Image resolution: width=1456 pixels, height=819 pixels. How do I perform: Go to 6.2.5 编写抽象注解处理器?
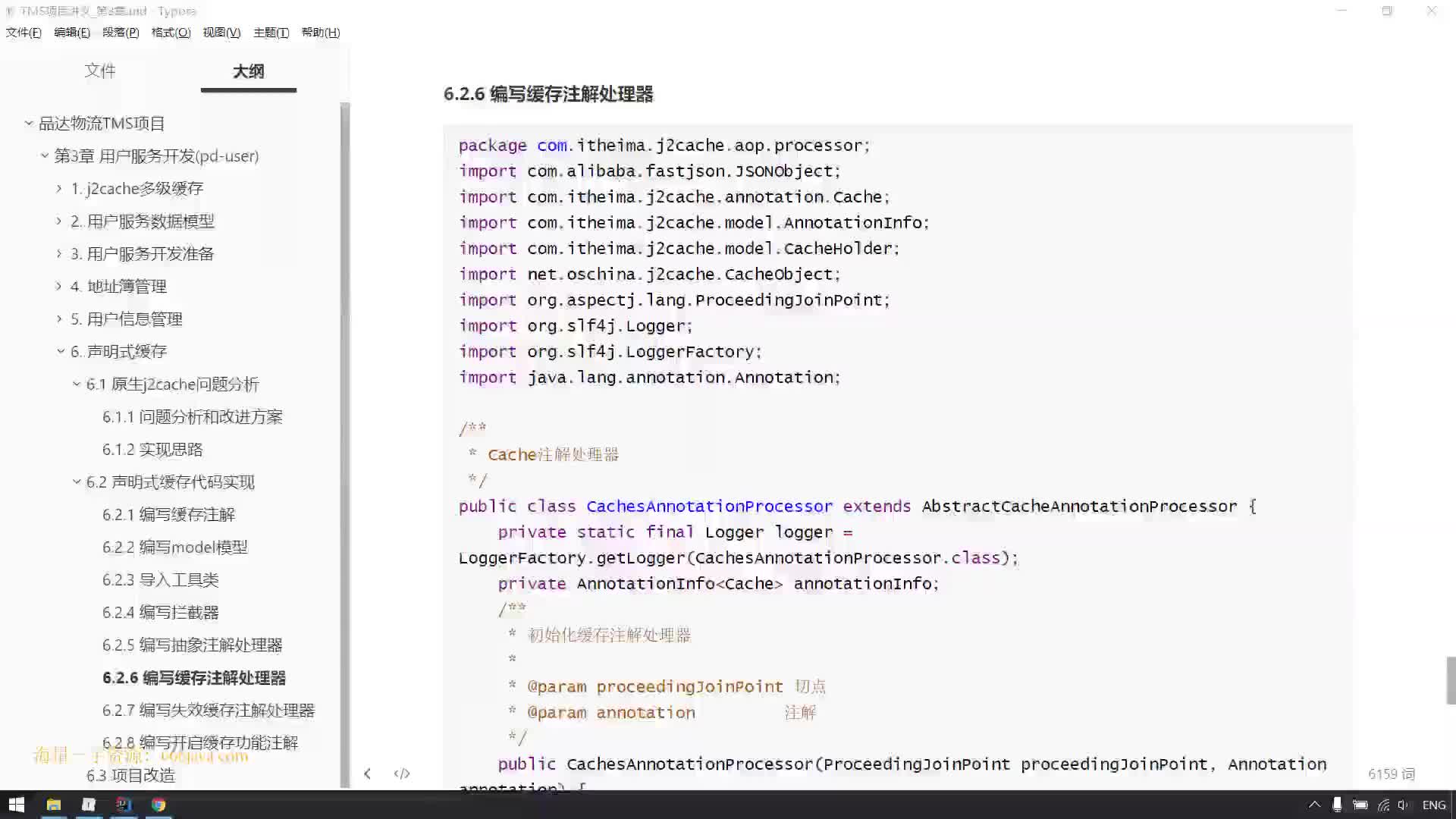click(192, 645)
